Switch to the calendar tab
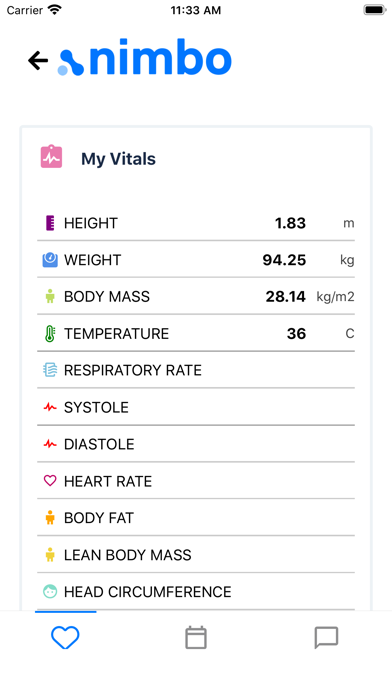392x696 pixels. pos(196,638)
